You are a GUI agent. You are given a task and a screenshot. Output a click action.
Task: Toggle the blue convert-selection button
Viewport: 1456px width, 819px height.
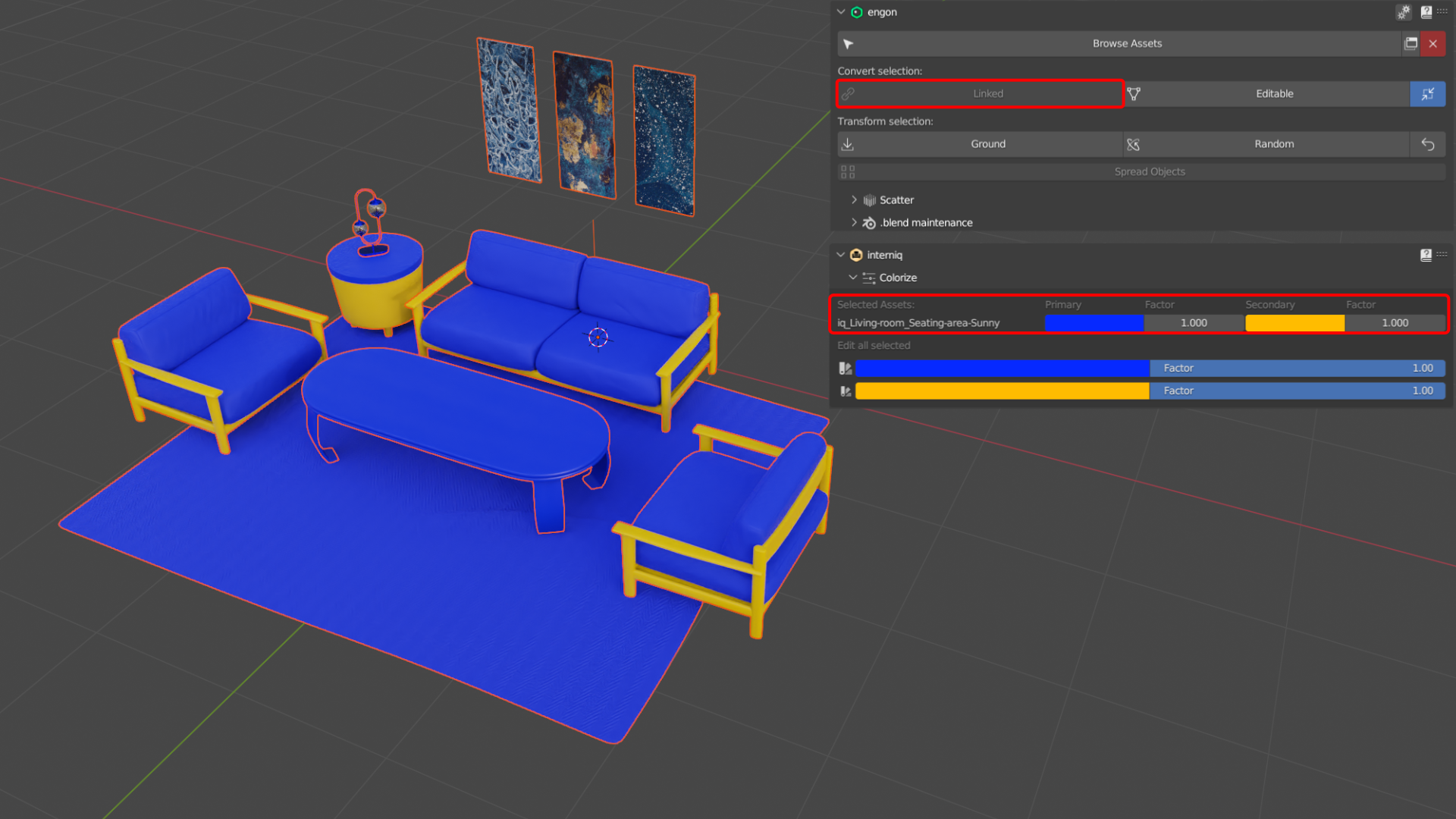1428,94
